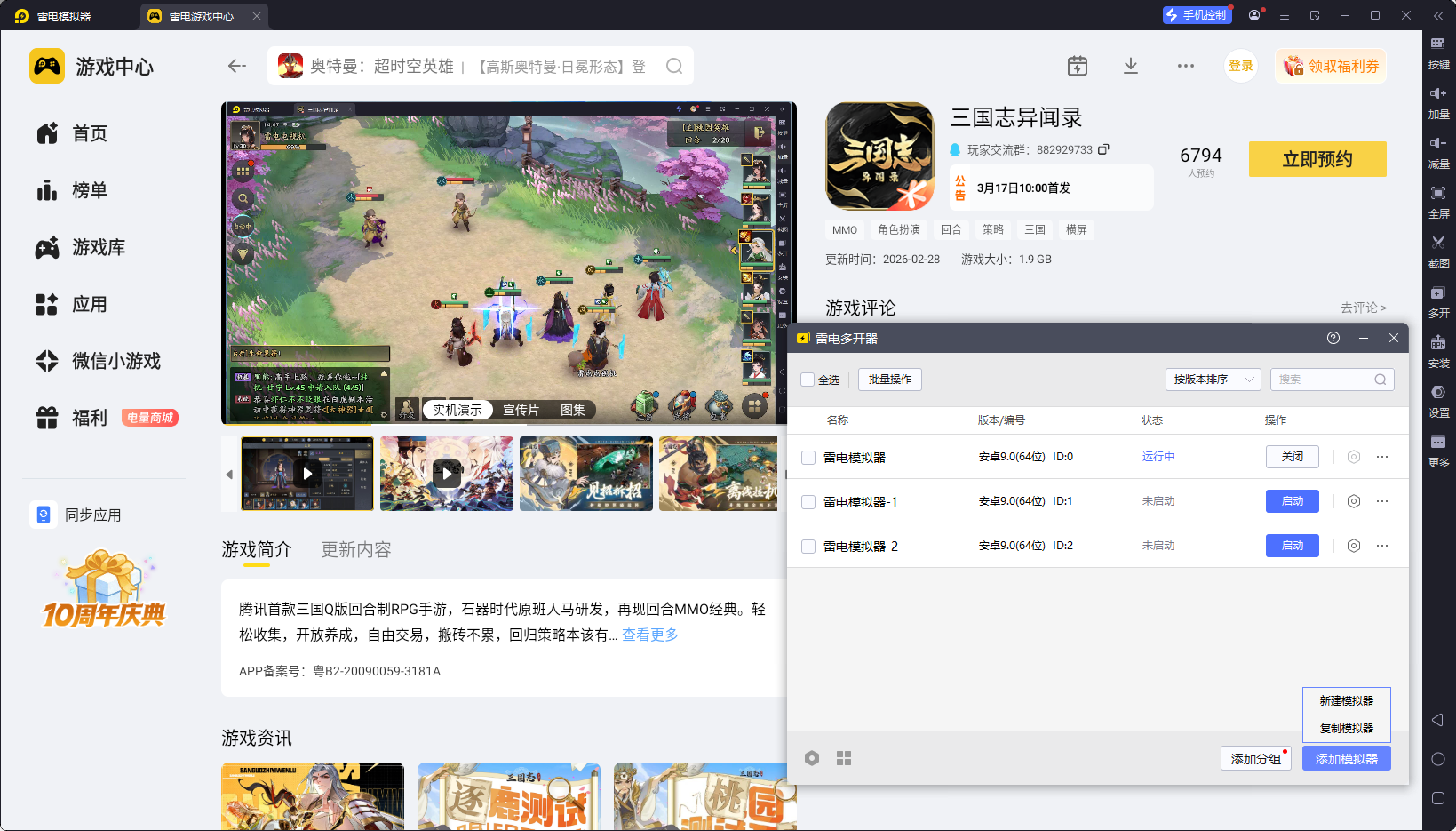
Task: Claim coupons with 领取福利券 button
Action: [x=1331, y=66]
